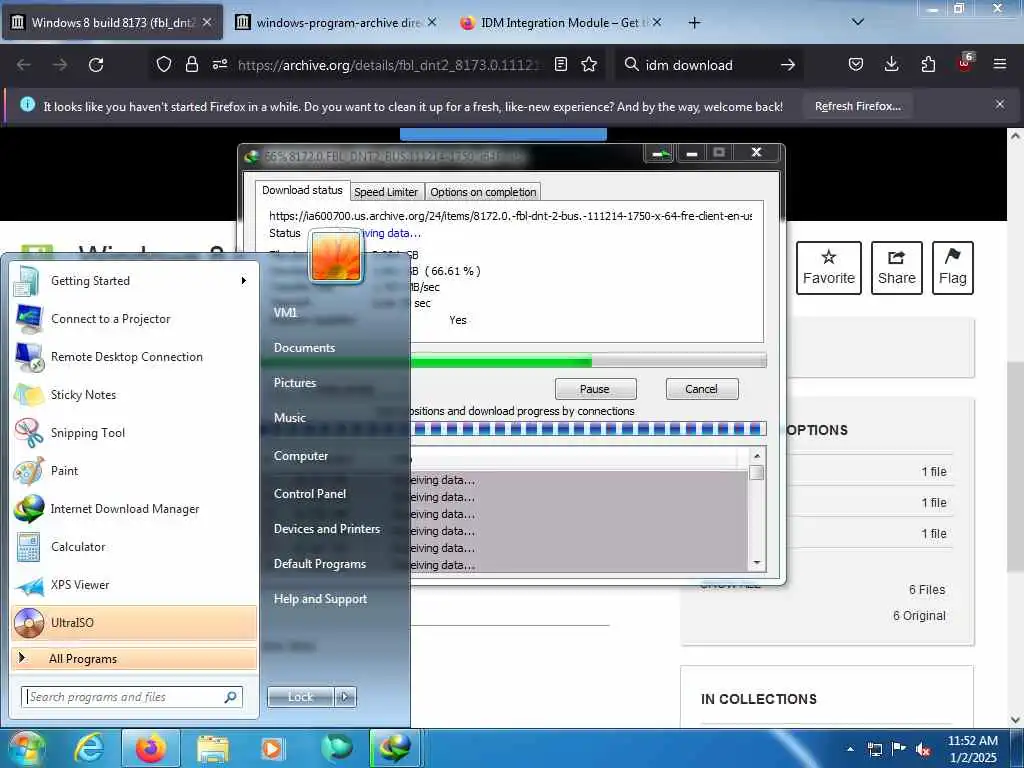
Task: Open Help and Support
Action: (x=336, y=599)
